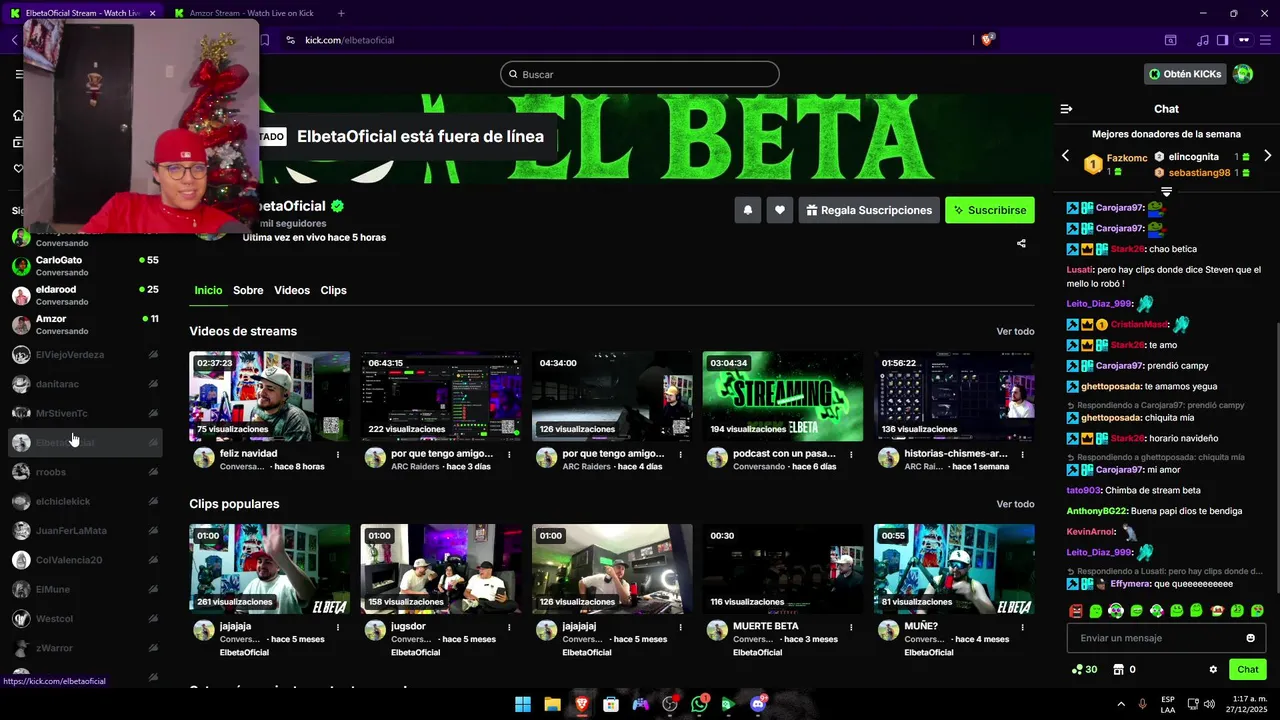Open the feliz navidad video thumbnail
This screenshot has height=720, width=1280.
[x=270, y=396]
